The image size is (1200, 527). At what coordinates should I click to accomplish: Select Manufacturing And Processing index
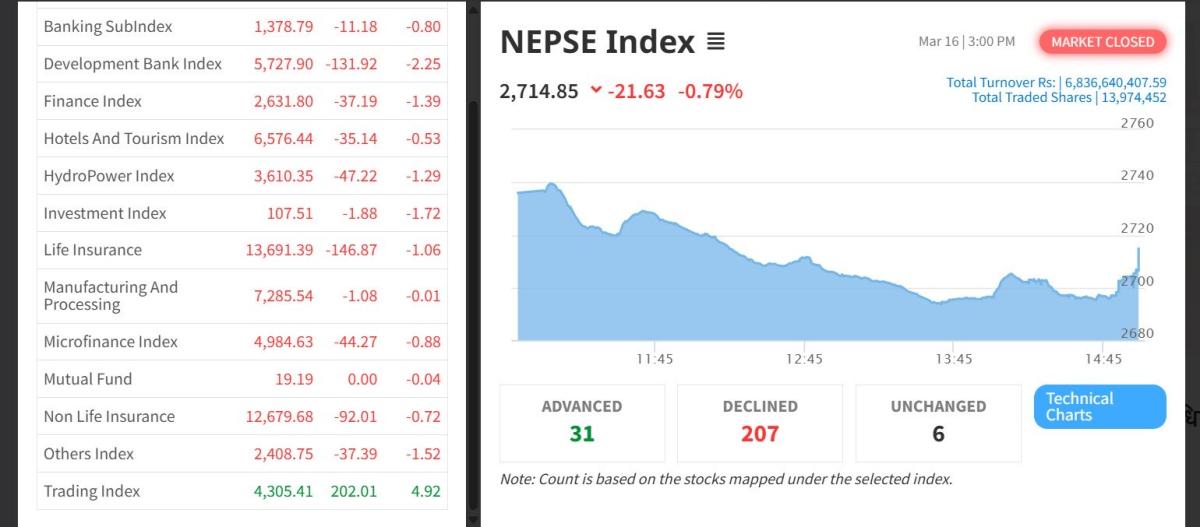click(111, 296)
